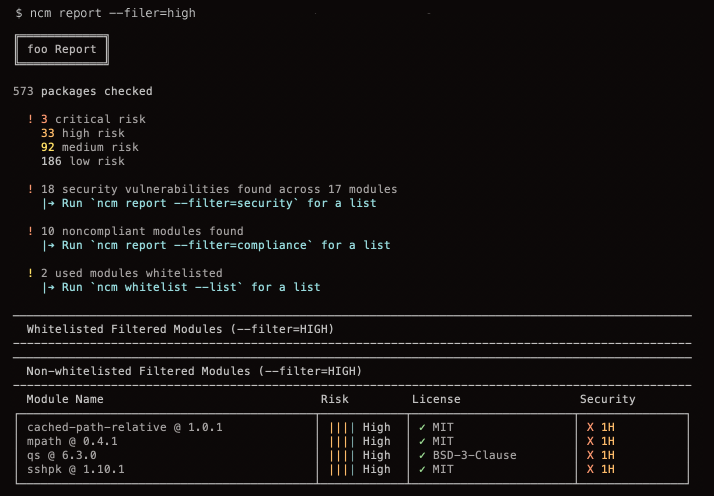This screenshot has height=496, width=714.
Task: Click the arrow before the whitelist command
Action: (x=48, y=287)
